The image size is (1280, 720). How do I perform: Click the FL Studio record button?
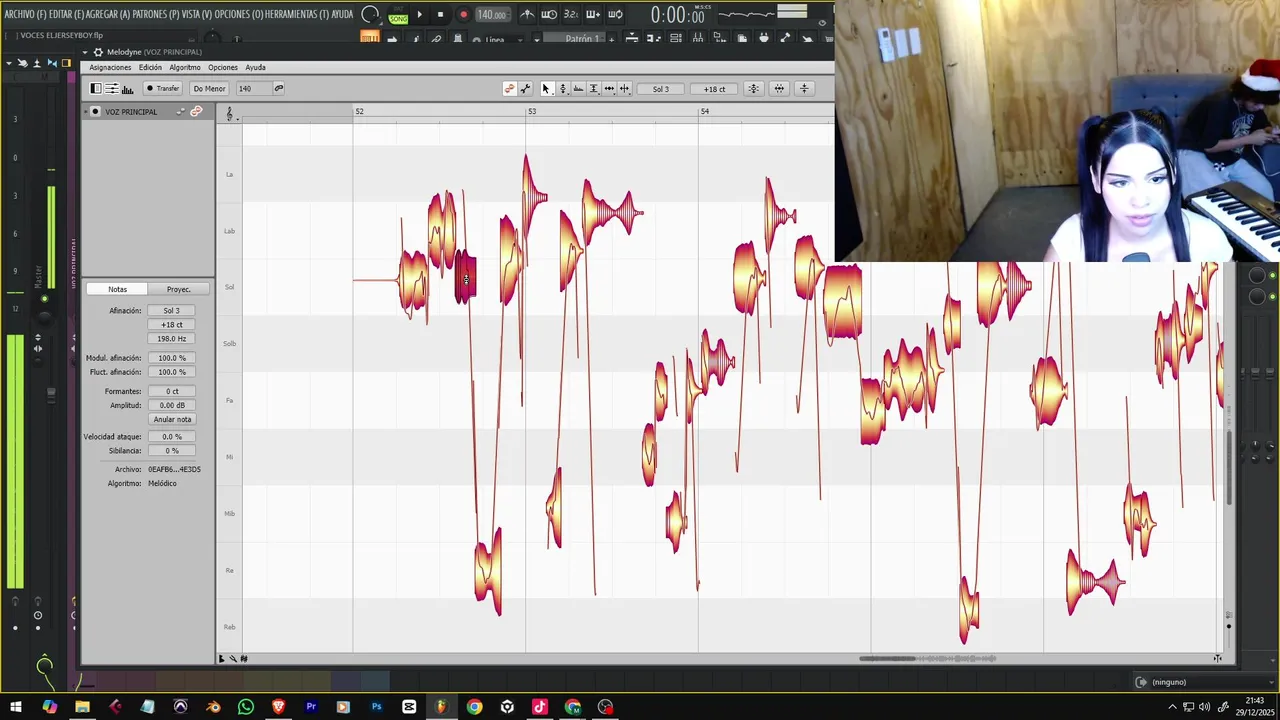click(x=463, y=14)
